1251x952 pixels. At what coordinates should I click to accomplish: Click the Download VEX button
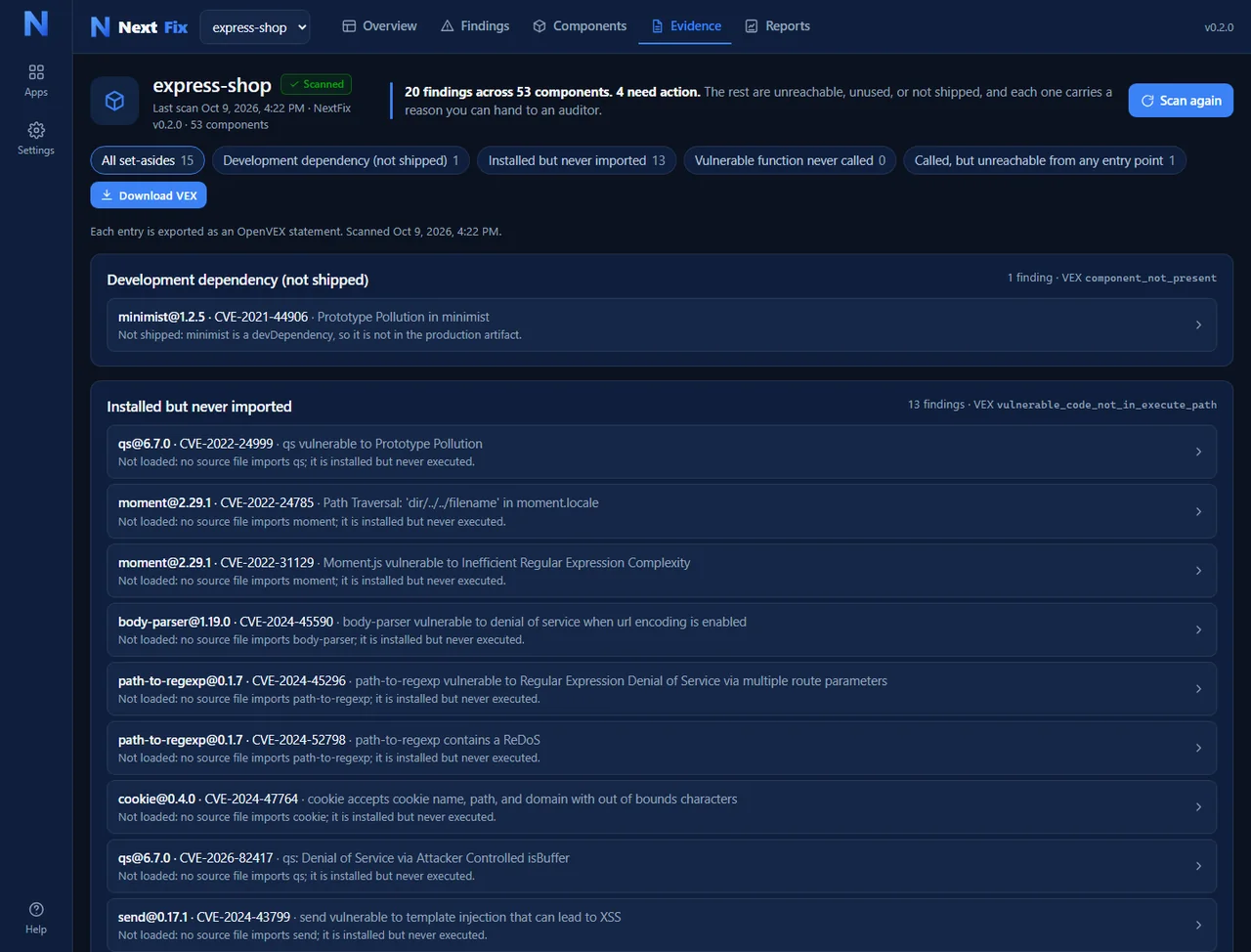[149, 195]
